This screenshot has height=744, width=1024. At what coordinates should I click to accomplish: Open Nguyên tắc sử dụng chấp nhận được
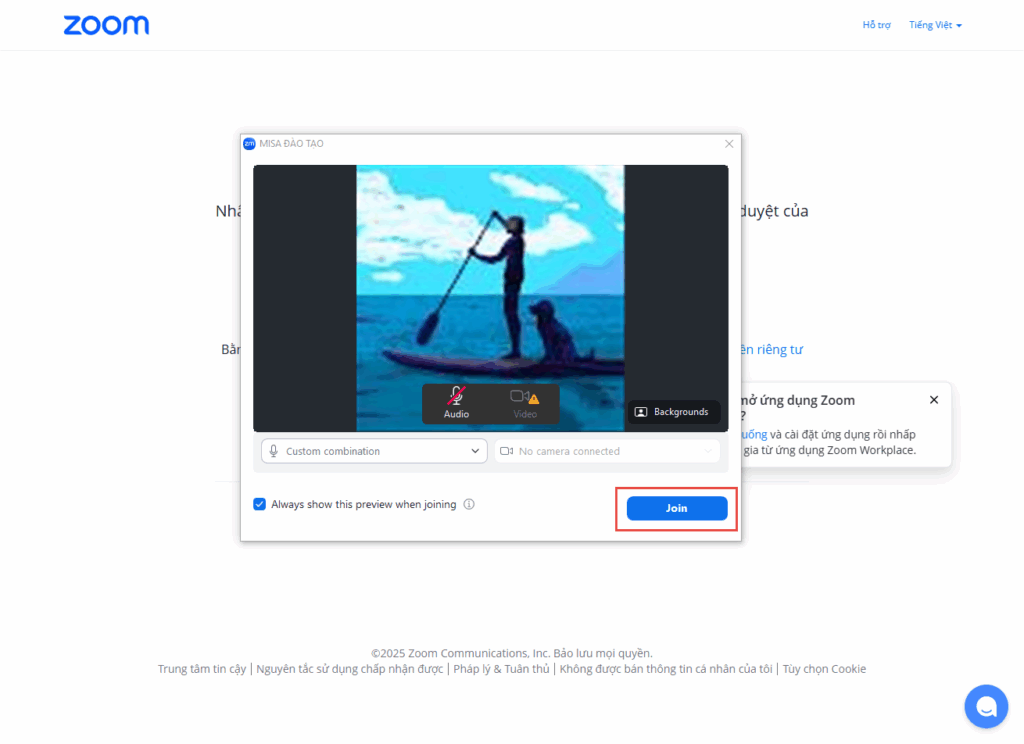point(349,669)
